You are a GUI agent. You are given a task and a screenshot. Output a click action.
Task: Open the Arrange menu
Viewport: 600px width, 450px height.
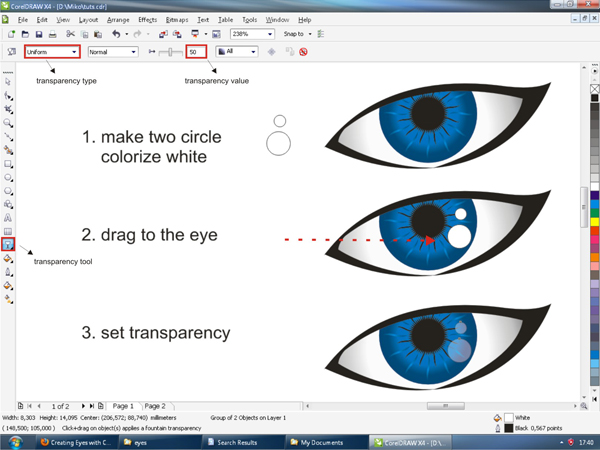pos(118,20)
